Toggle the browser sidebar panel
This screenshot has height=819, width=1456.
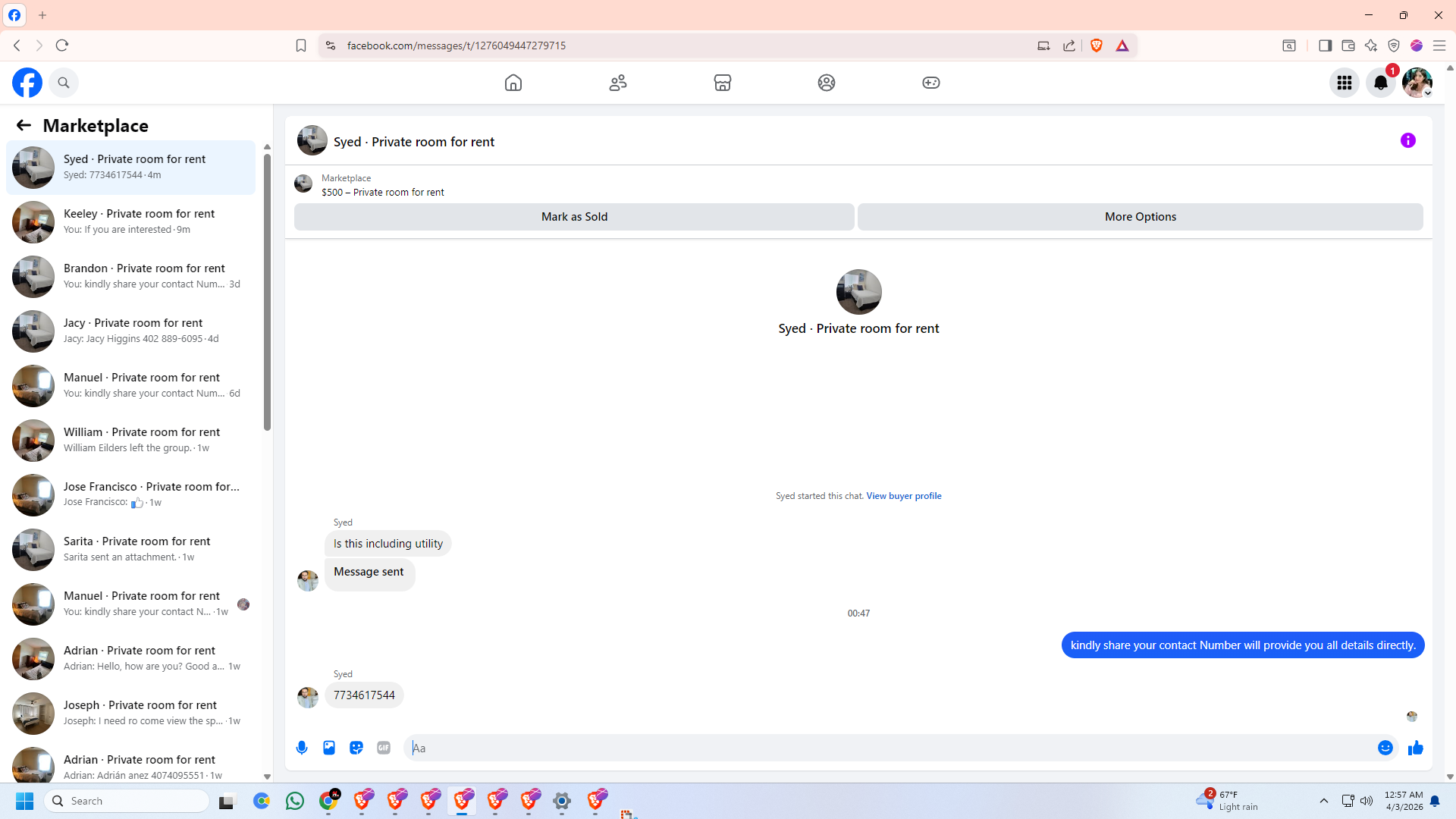(x=1325, y=45)
